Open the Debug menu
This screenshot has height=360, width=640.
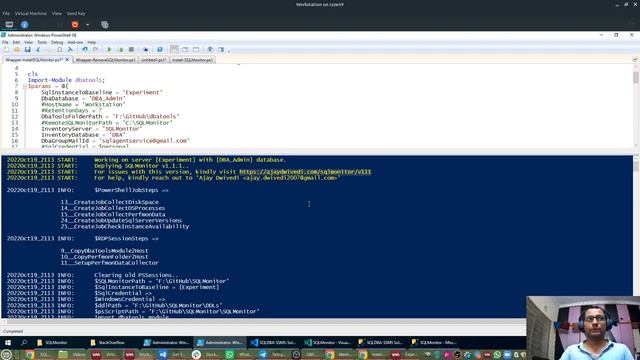click(x=57, y=42)
